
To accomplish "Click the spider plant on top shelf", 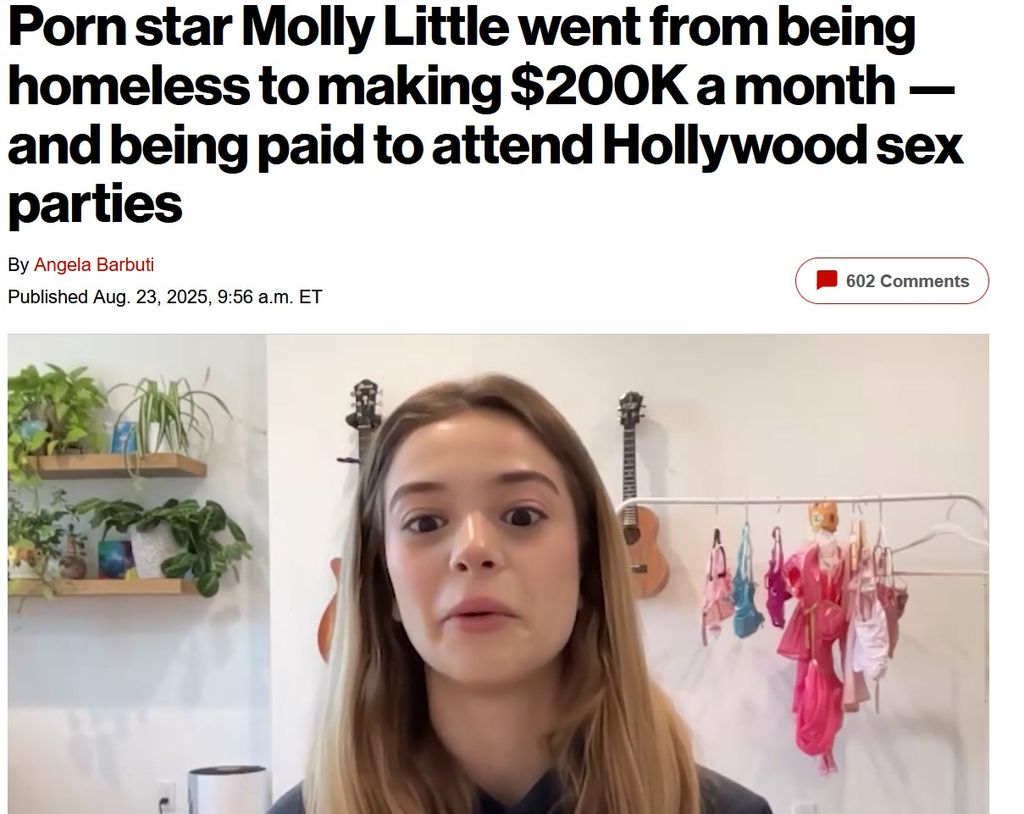I will 167,415.
